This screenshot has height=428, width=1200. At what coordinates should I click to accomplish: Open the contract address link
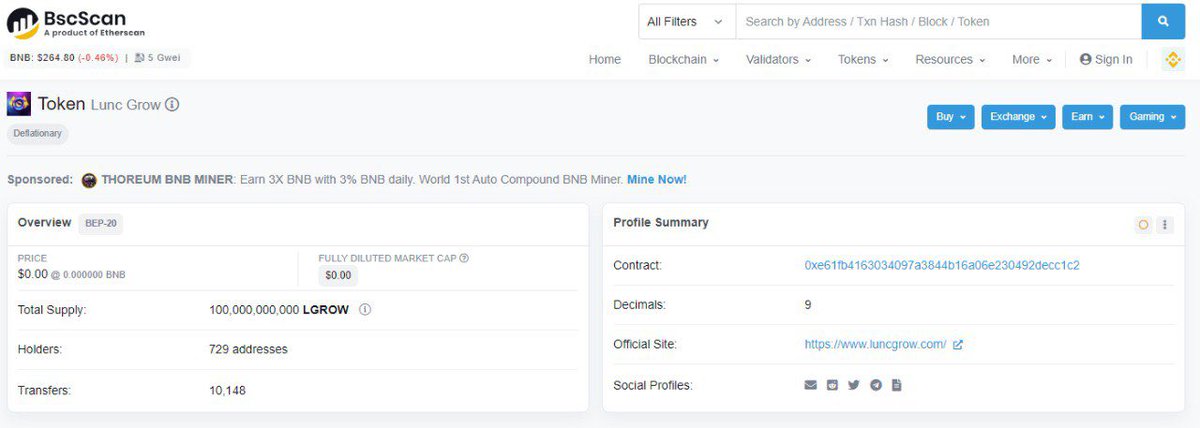pos(942,266)
